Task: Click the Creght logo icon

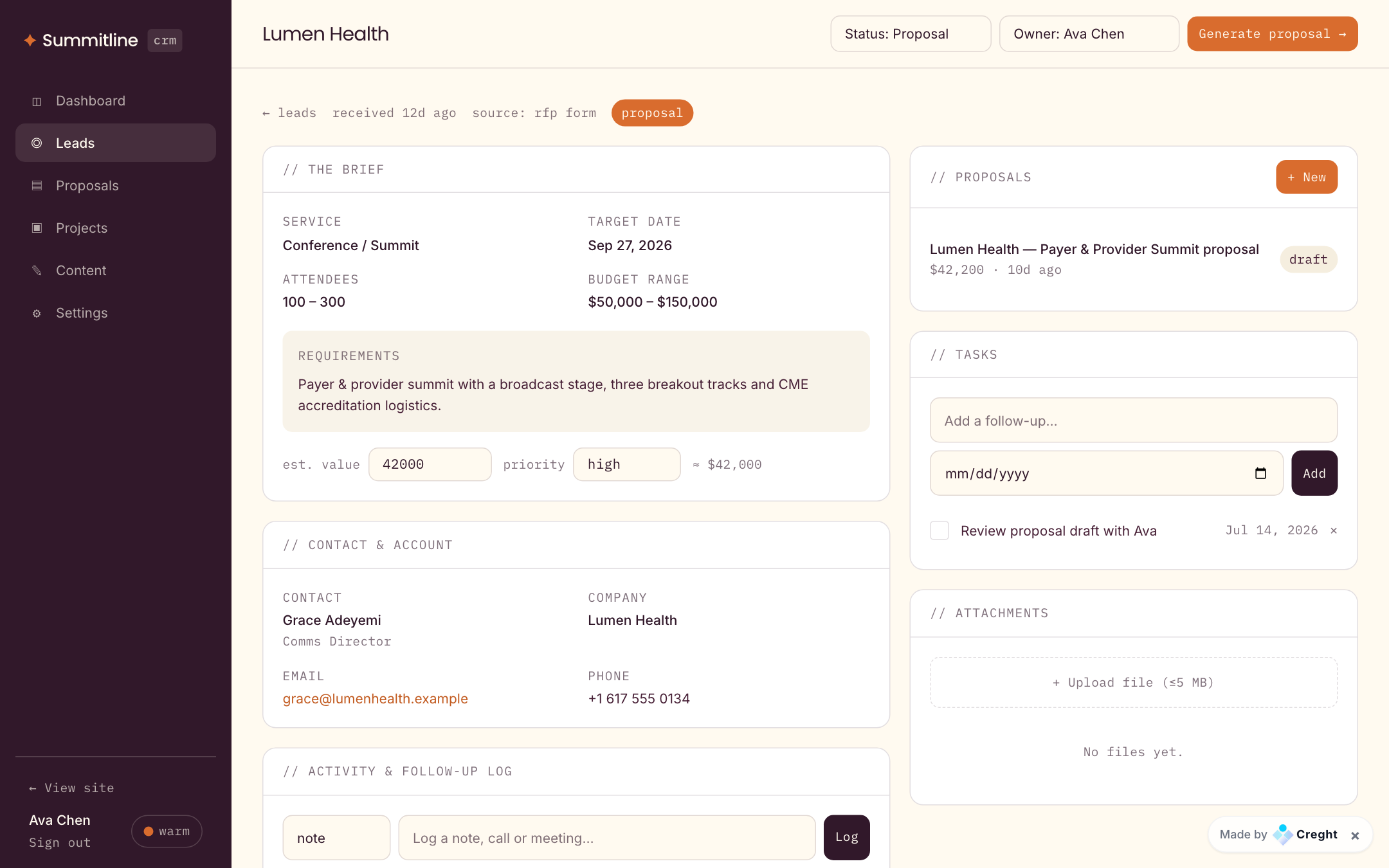Action: coord(1282,834)
